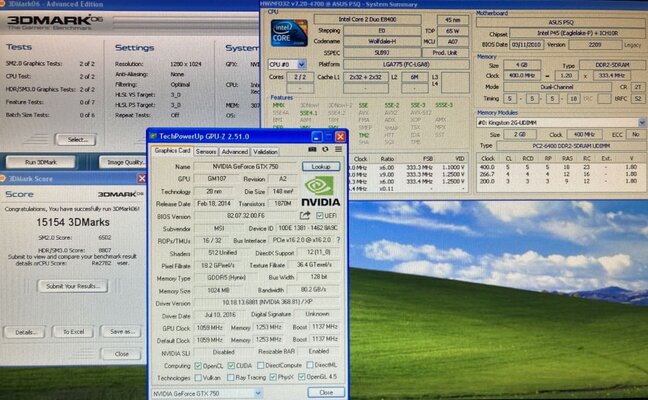648x400 pixels.
Task: Click Details... button
Action: (25, 332)
